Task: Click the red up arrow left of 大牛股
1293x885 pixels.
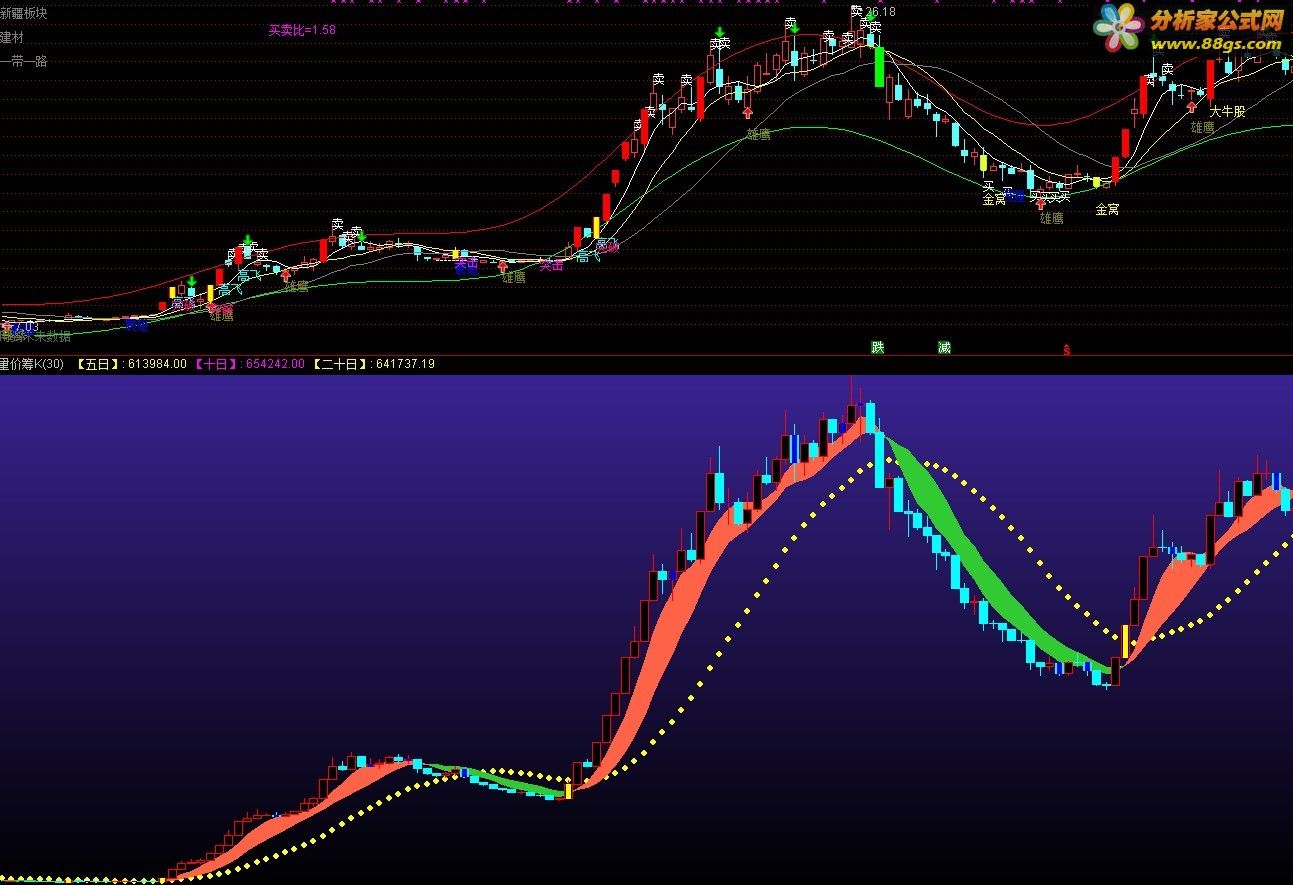Action: [x=1191, y=106]
